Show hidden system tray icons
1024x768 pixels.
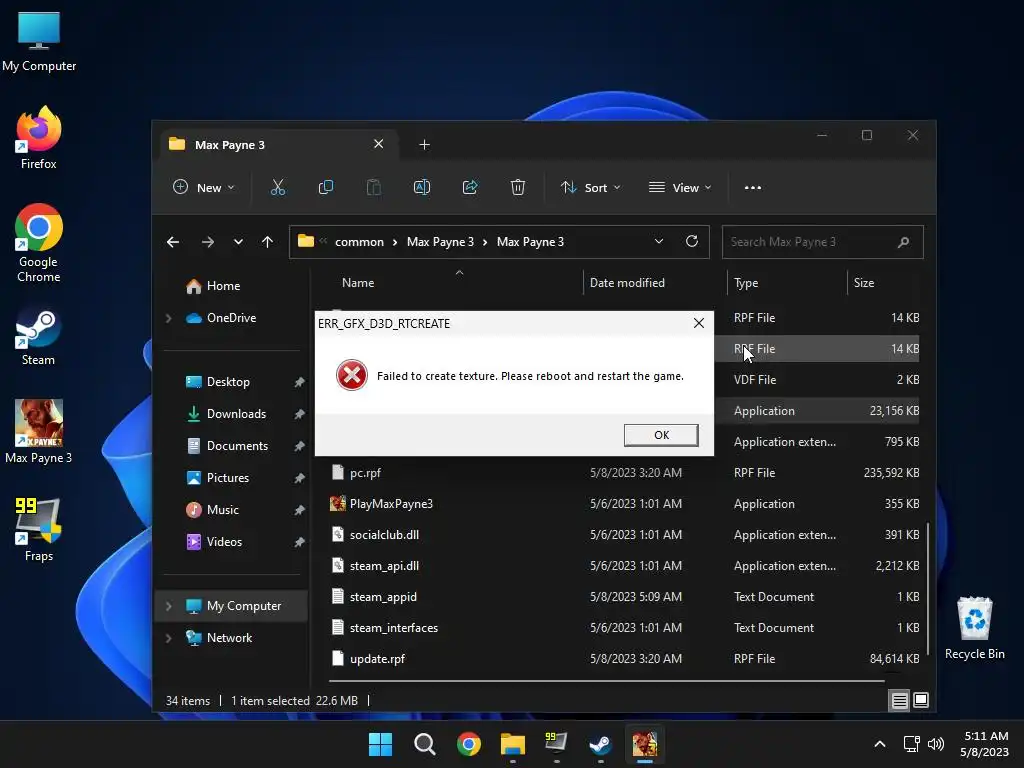(880, 744)
